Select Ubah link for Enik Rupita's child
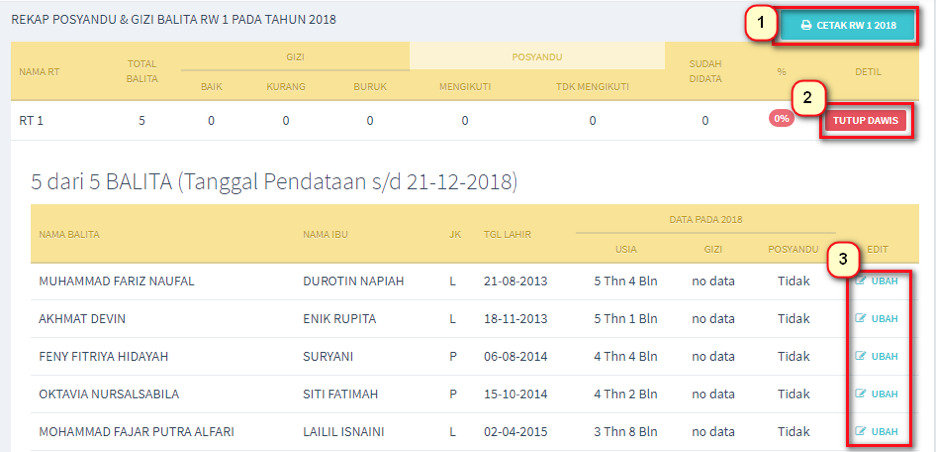 coord(884,319)
